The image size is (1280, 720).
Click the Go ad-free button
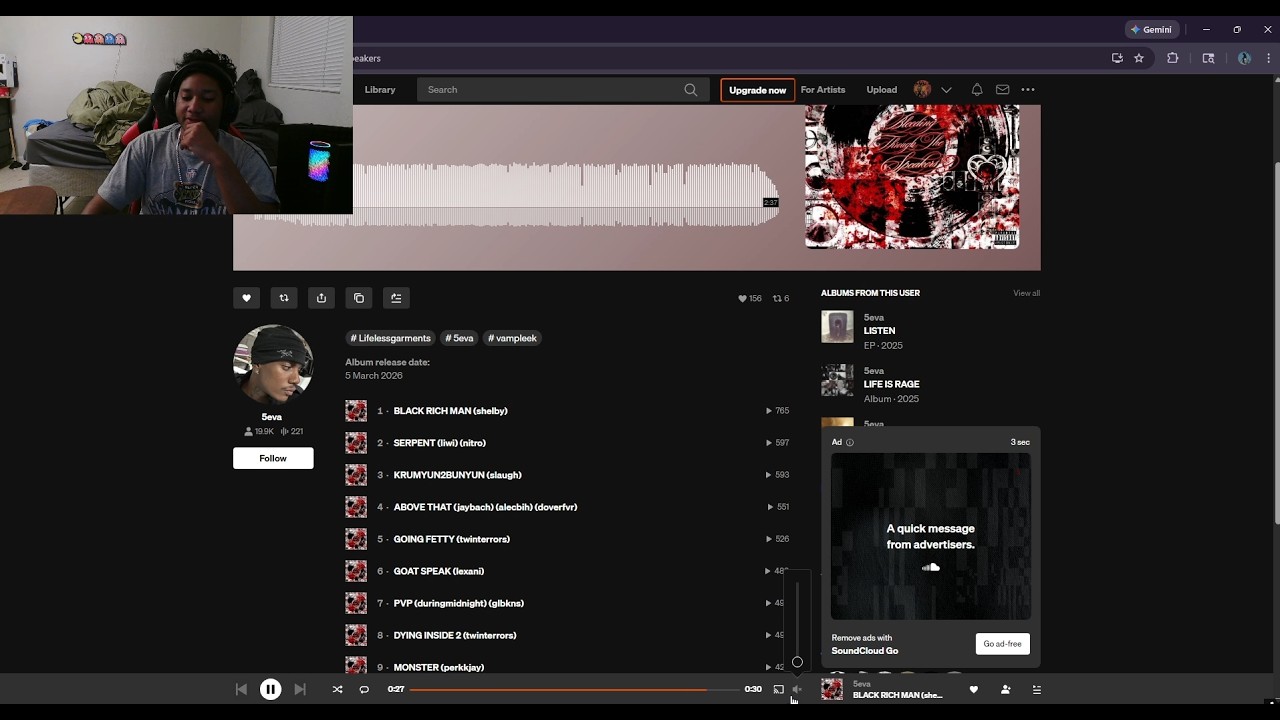(x=1002, y=644)
